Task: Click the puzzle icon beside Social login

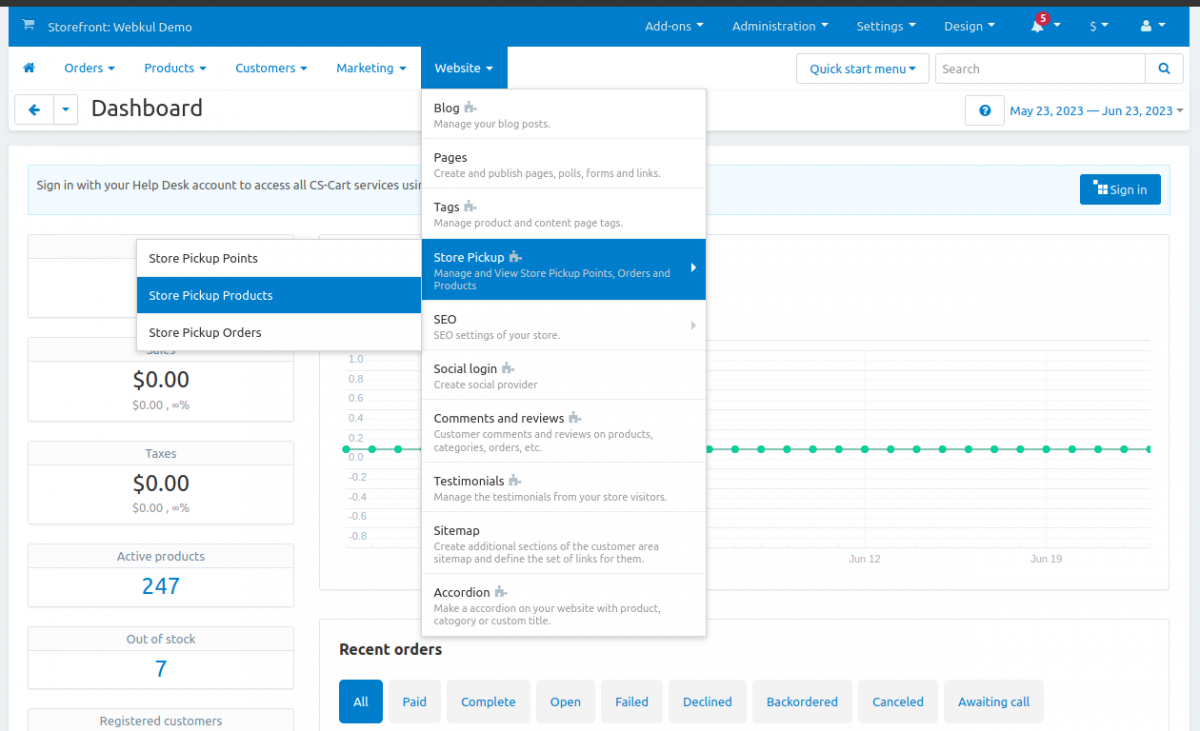Action: 508,369
